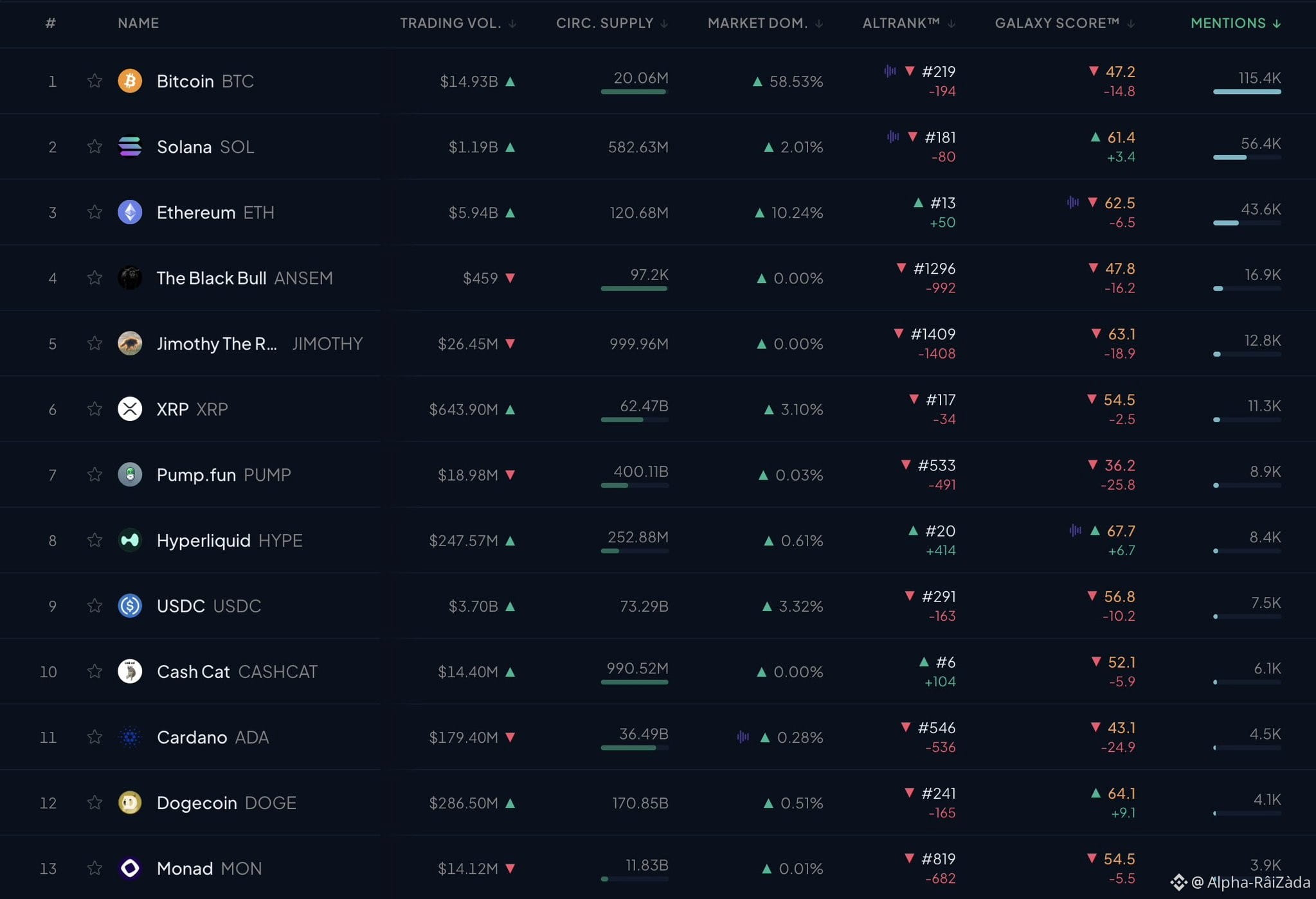Image resolution: width=1316 pixels, height=899 pixels.
Task: Click the Bitcoin coin logo
Action: [130, 81]
